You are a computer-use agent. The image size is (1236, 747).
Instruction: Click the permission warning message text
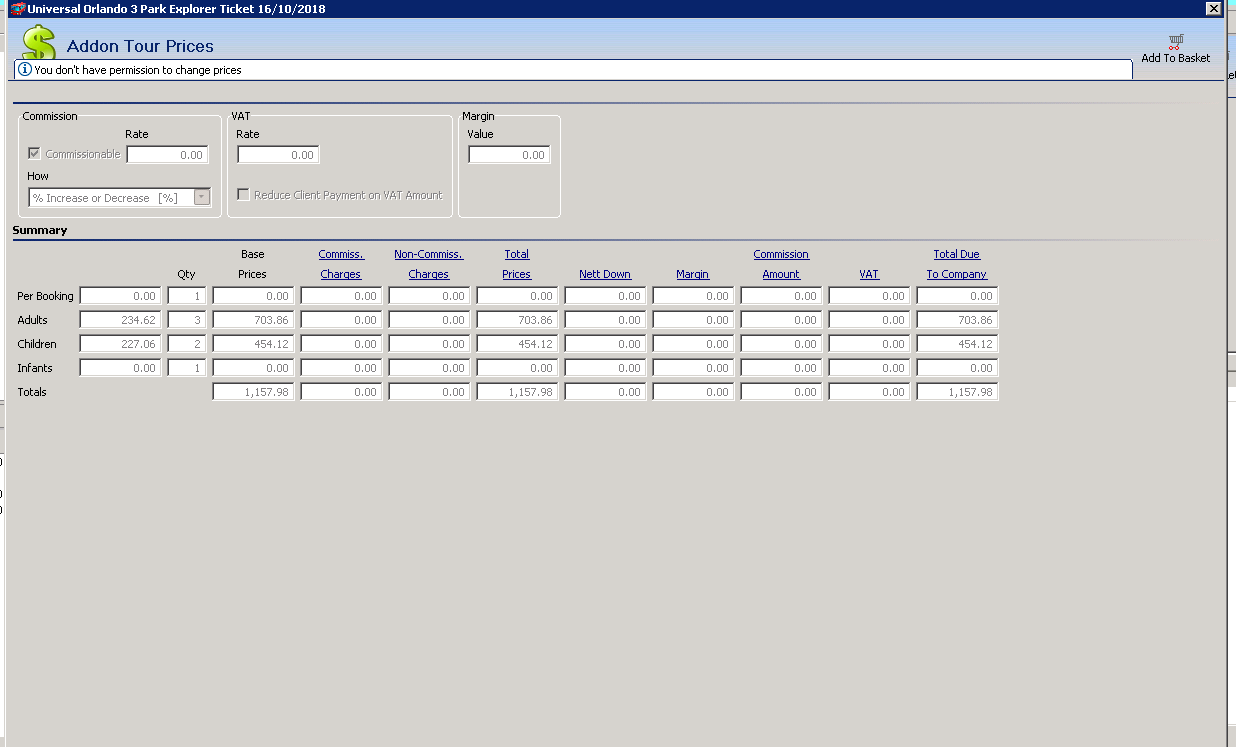[x=138, y=70]
